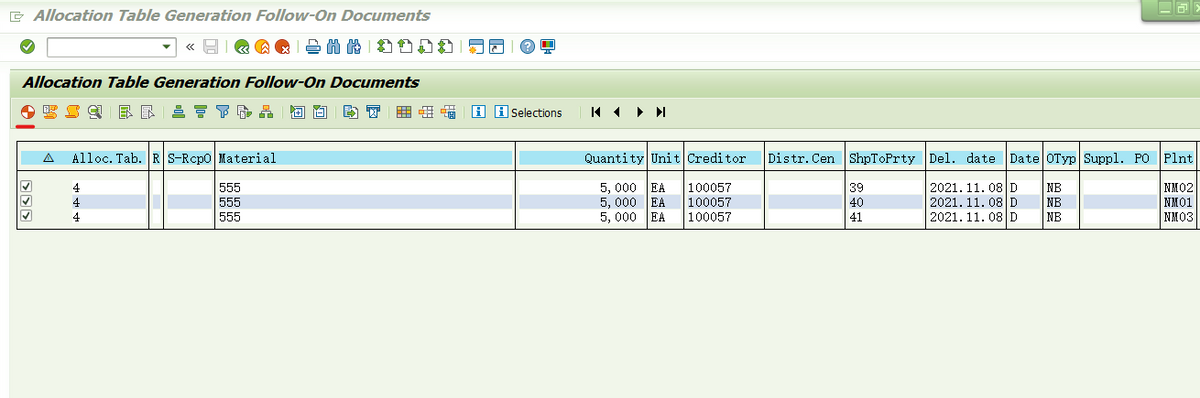
Task: Click the Find binoculars icon
Action: click(x=333, y=47)
